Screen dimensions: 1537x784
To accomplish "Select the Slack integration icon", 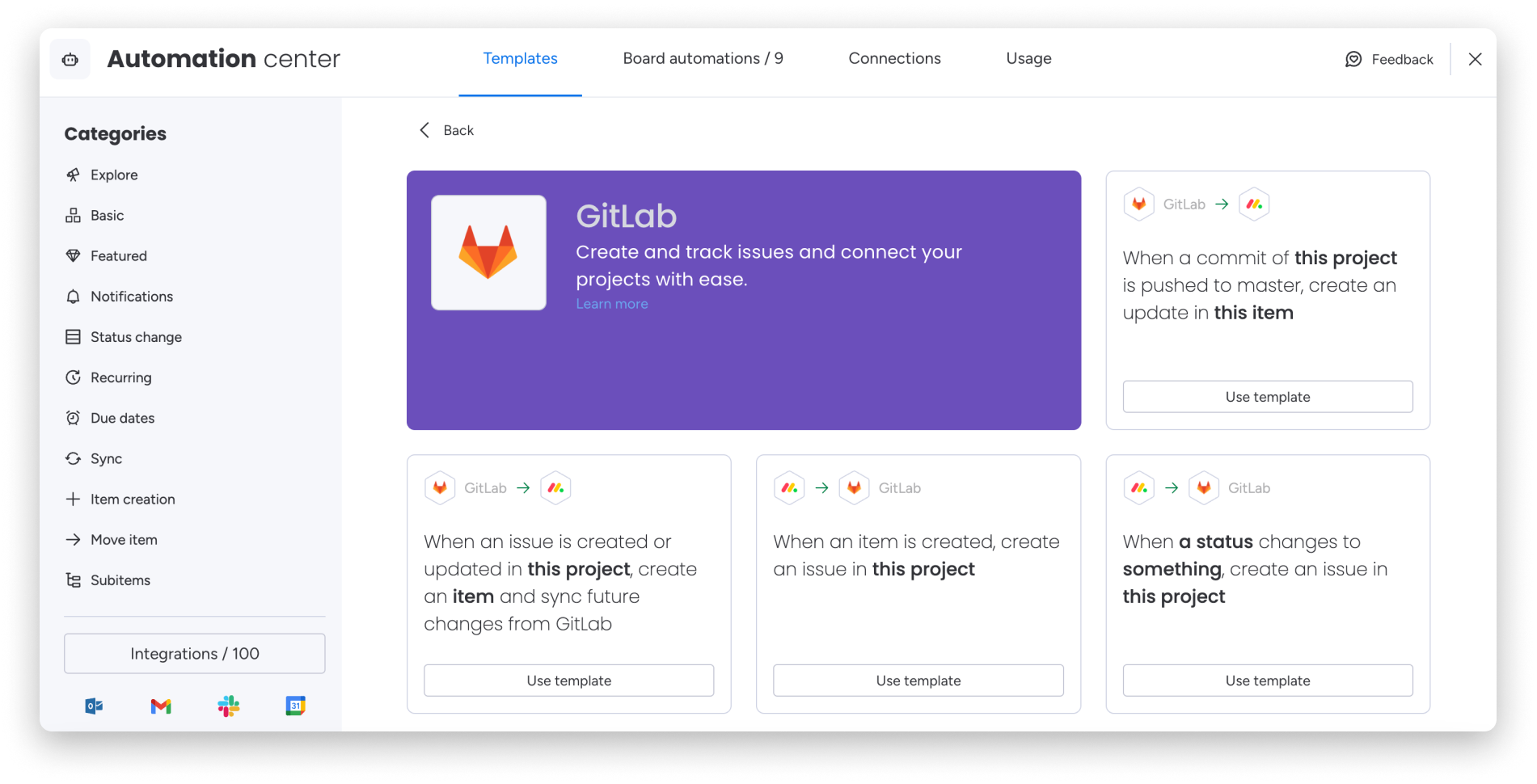I will tap(229, 706).
